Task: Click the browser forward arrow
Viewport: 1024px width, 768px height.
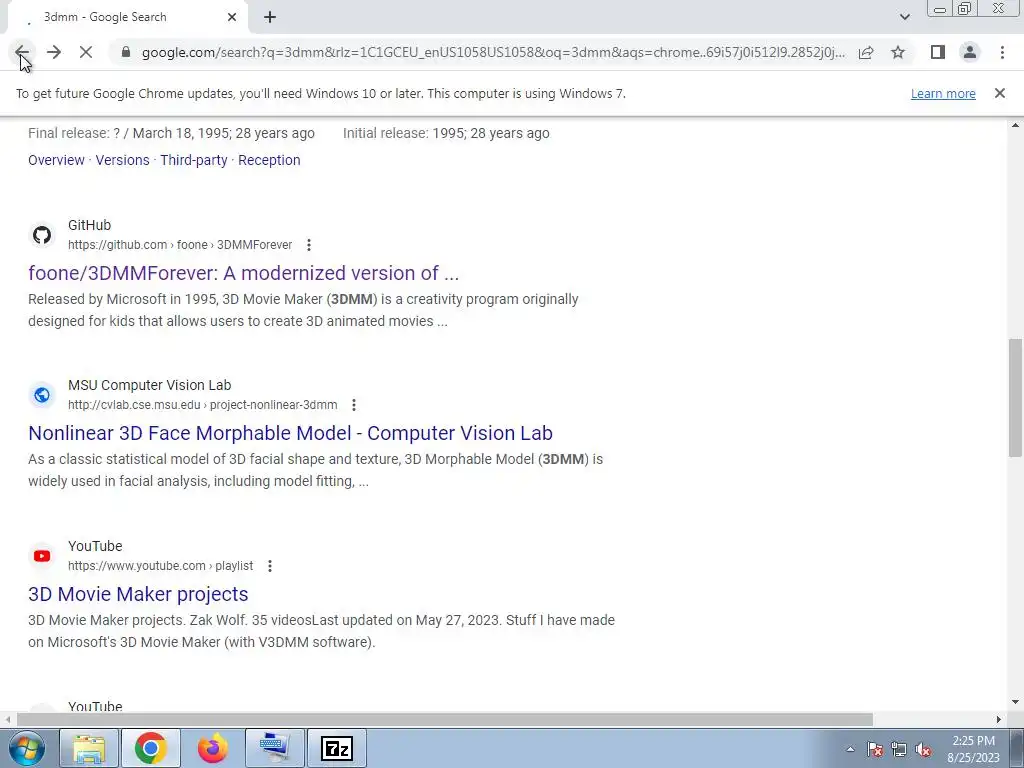Action: [x=54, y=52]
